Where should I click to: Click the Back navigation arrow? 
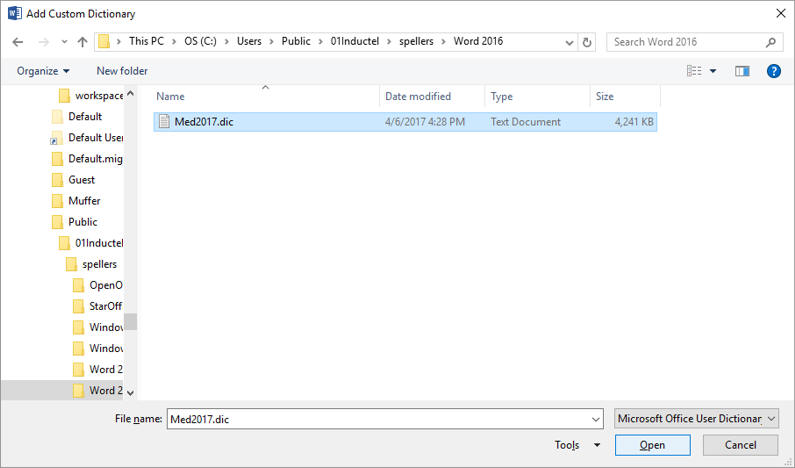pyautogui.click(x=18, y=42)
